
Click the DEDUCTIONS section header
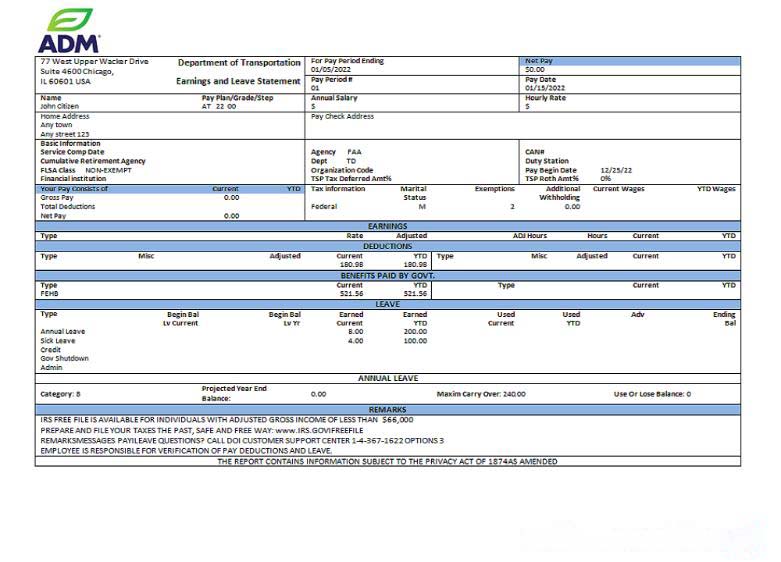[387, 246]
